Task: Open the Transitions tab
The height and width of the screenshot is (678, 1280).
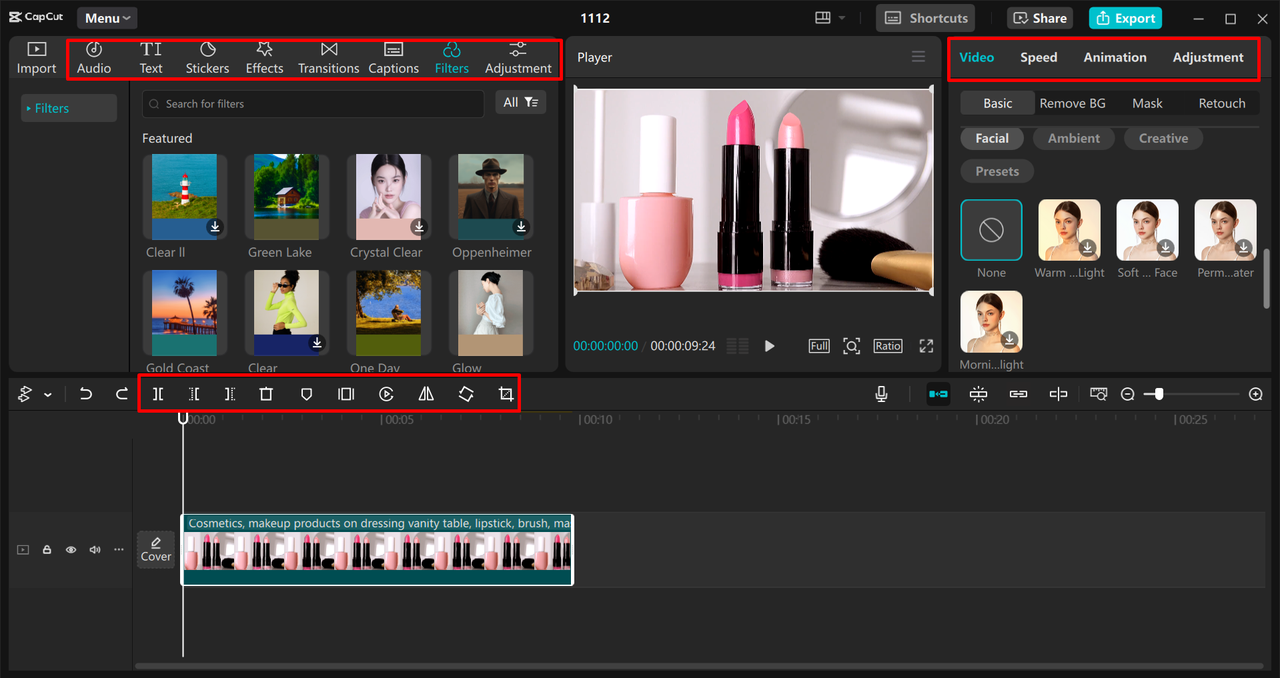Action: click(x=328, y=58)
